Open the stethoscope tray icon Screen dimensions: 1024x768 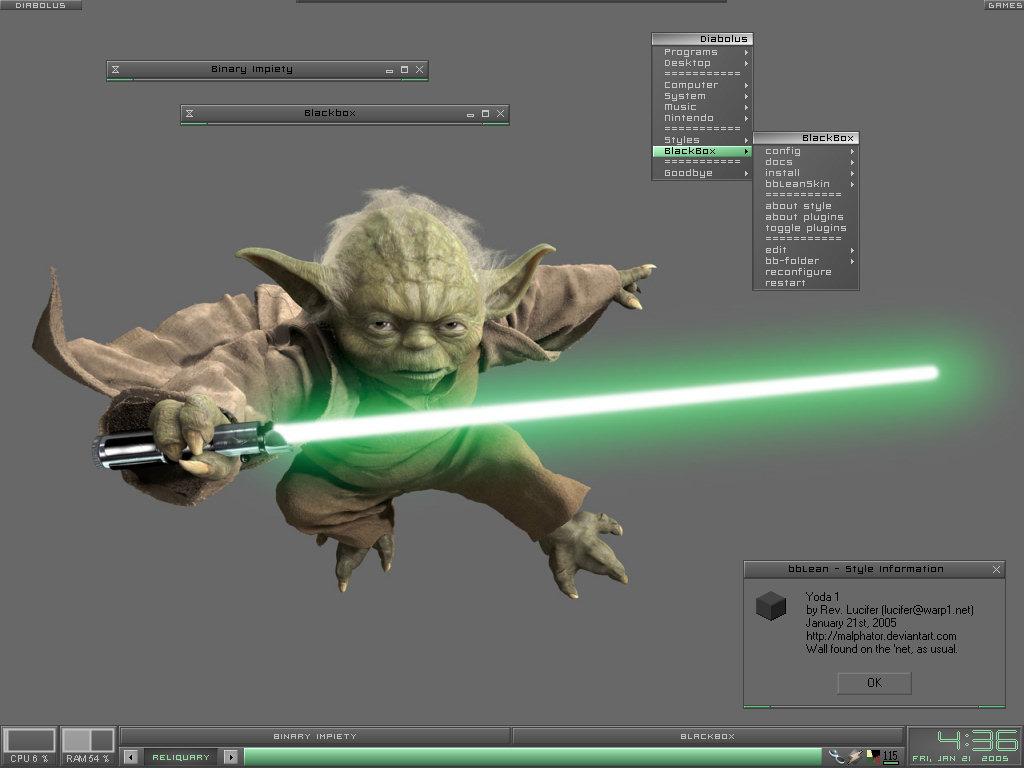836,757
